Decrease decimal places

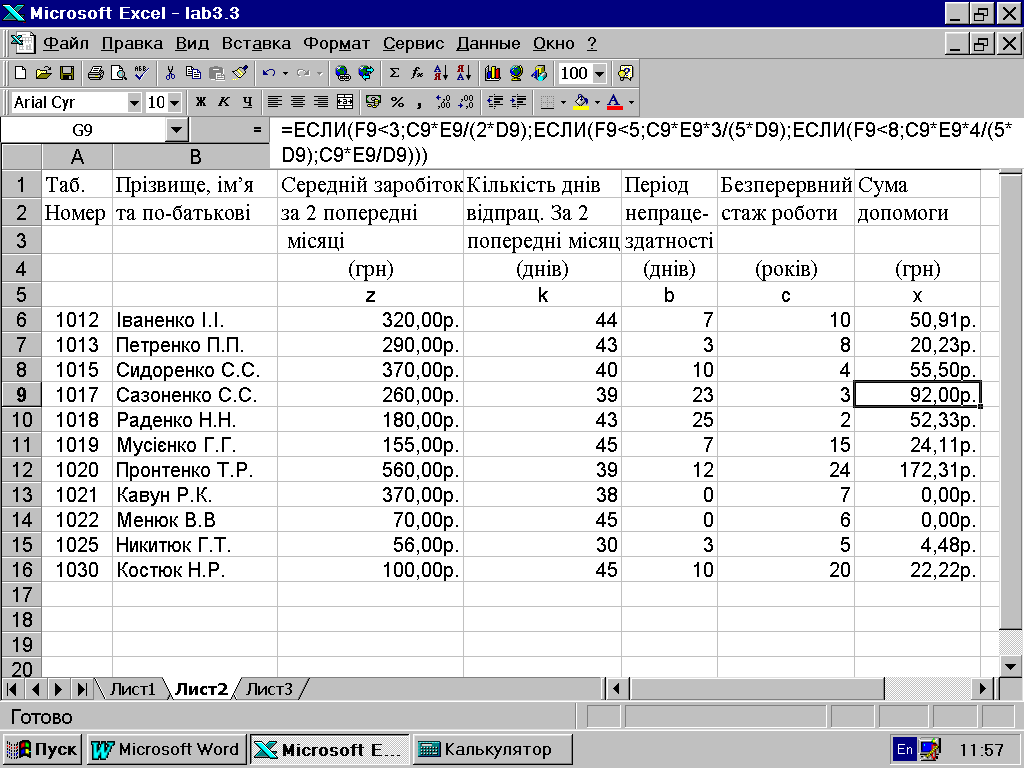[x=466, y=102]
